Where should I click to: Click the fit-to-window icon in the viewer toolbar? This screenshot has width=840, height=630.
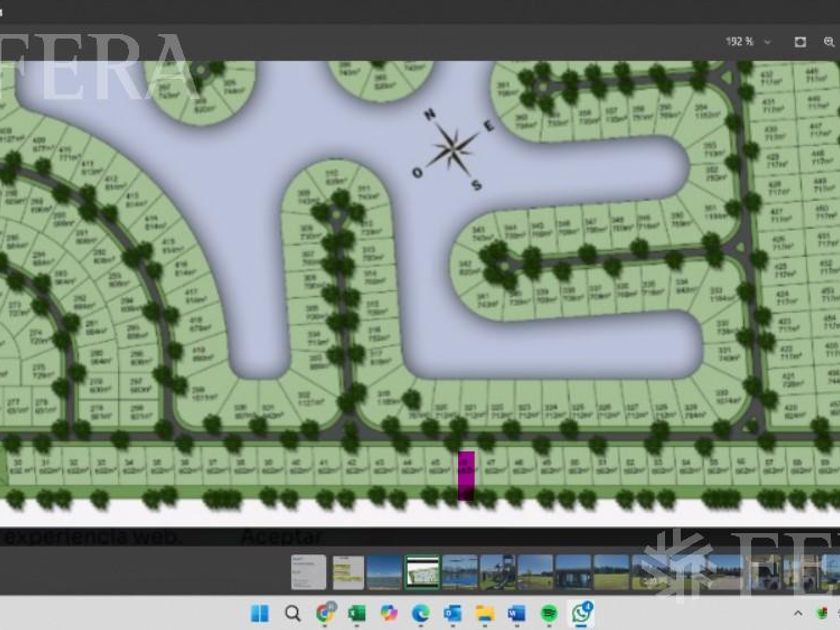point(800,42)
